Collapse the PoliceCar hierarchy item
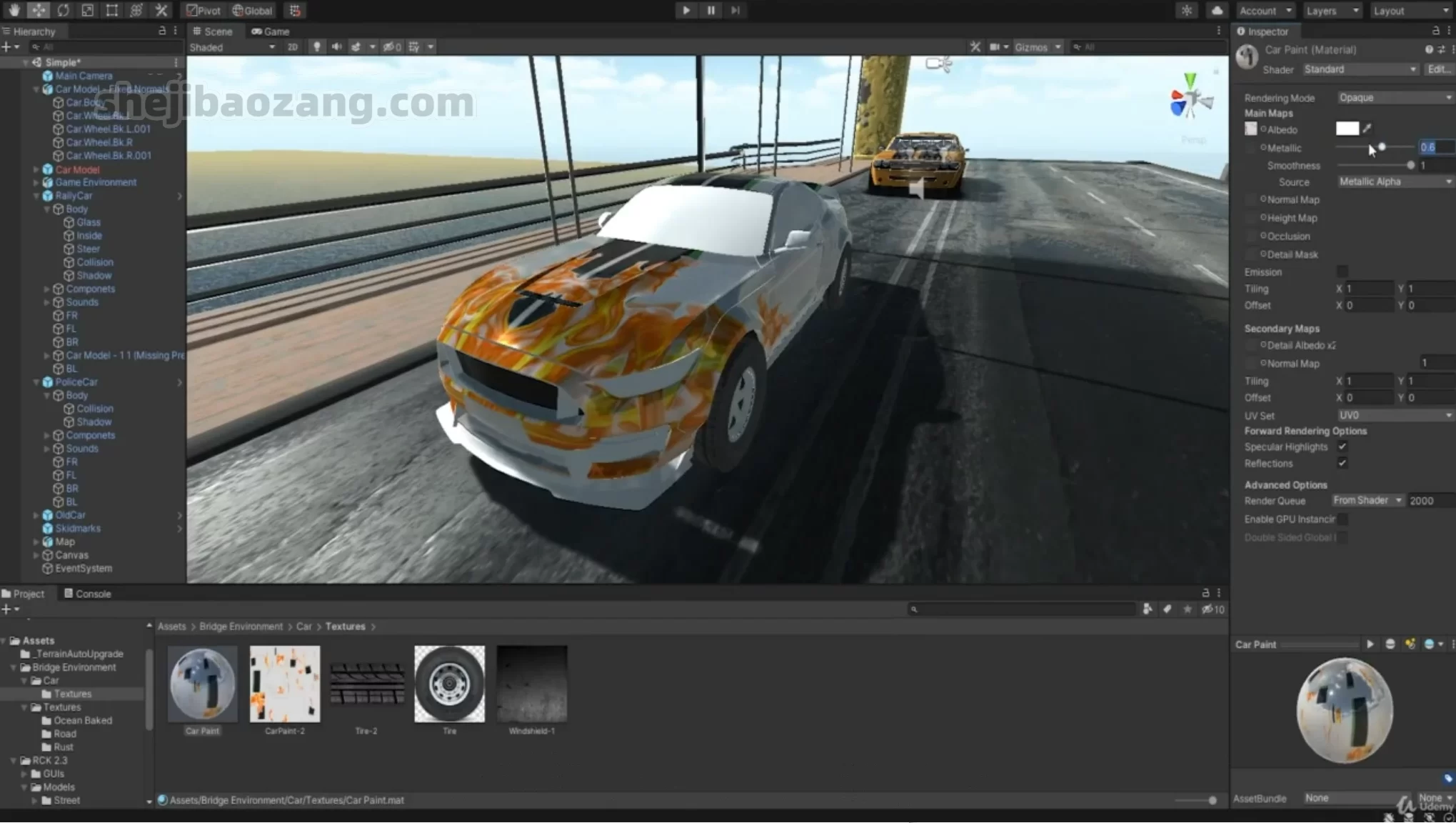Viewport: 1456px width, 823px height. pos(36,382)
